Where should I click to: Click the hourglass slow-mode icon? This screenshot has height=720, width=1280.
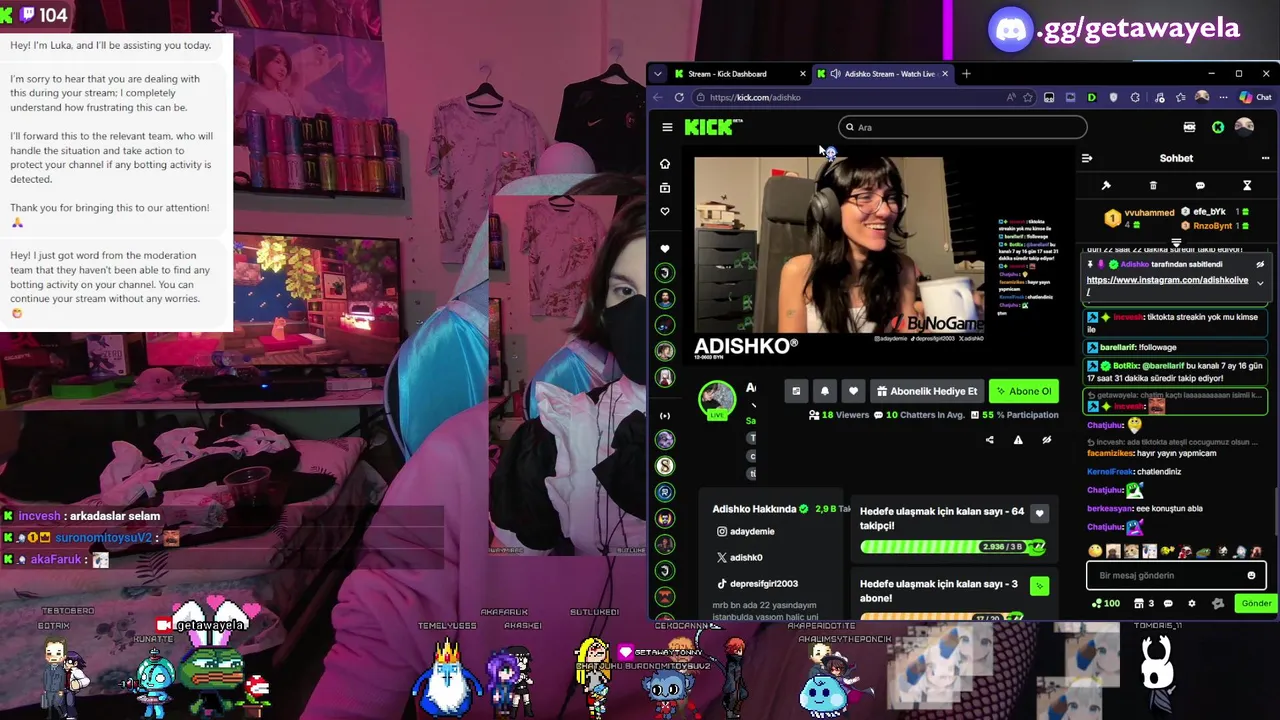tap(1247, 186)
